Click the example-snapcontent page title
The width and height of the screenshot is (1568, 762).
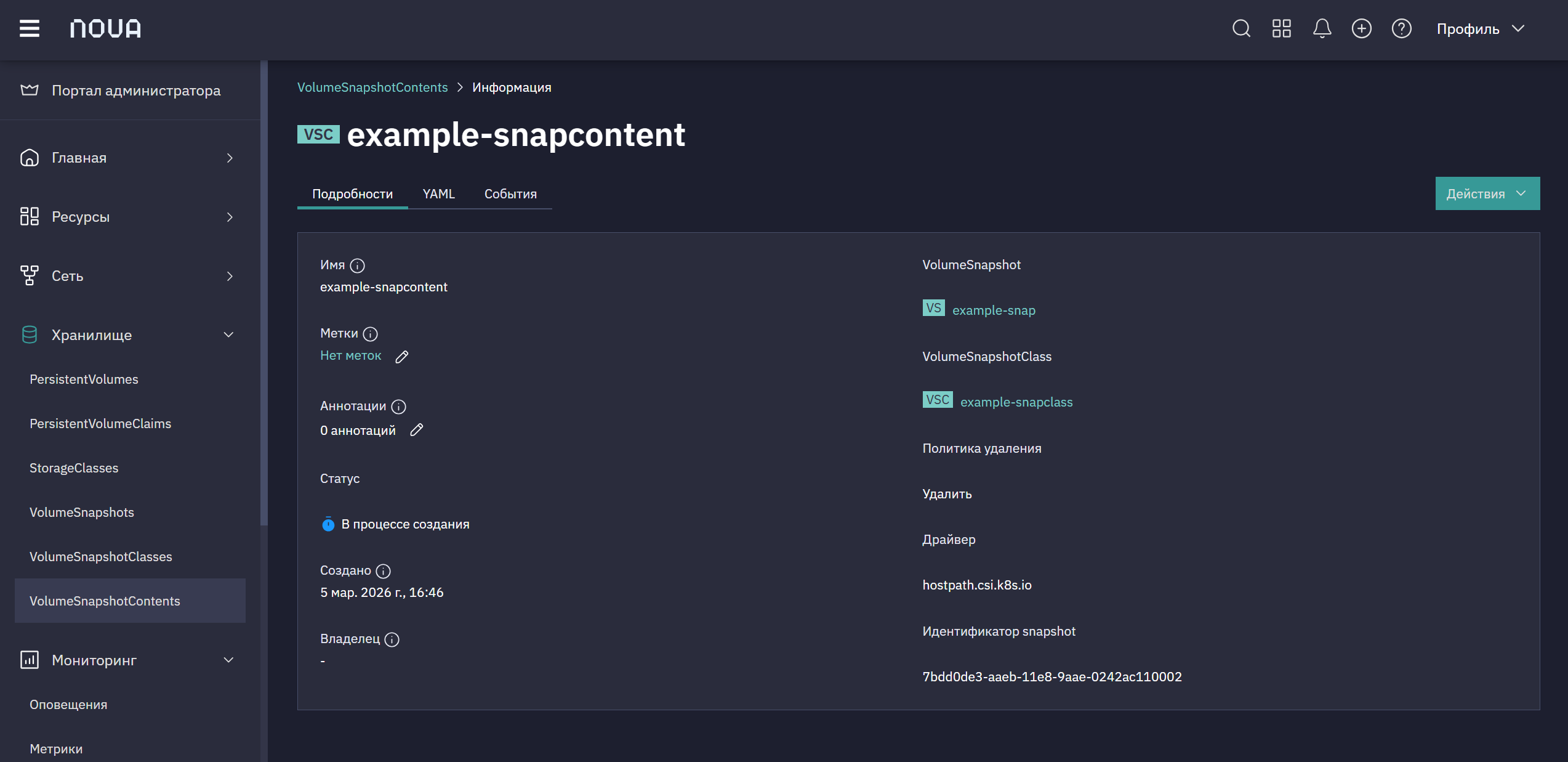(x=516, y=134)
